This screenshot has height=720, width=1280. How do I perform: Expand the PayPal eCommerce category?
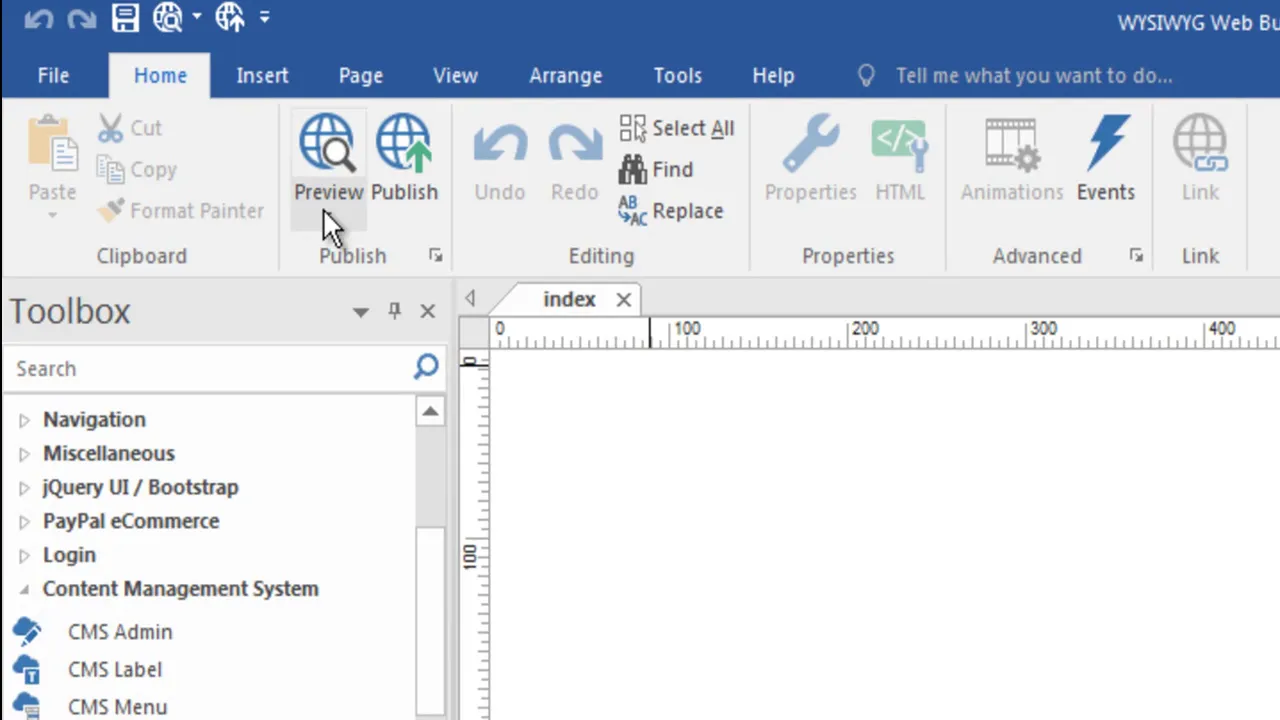[25, 522]
